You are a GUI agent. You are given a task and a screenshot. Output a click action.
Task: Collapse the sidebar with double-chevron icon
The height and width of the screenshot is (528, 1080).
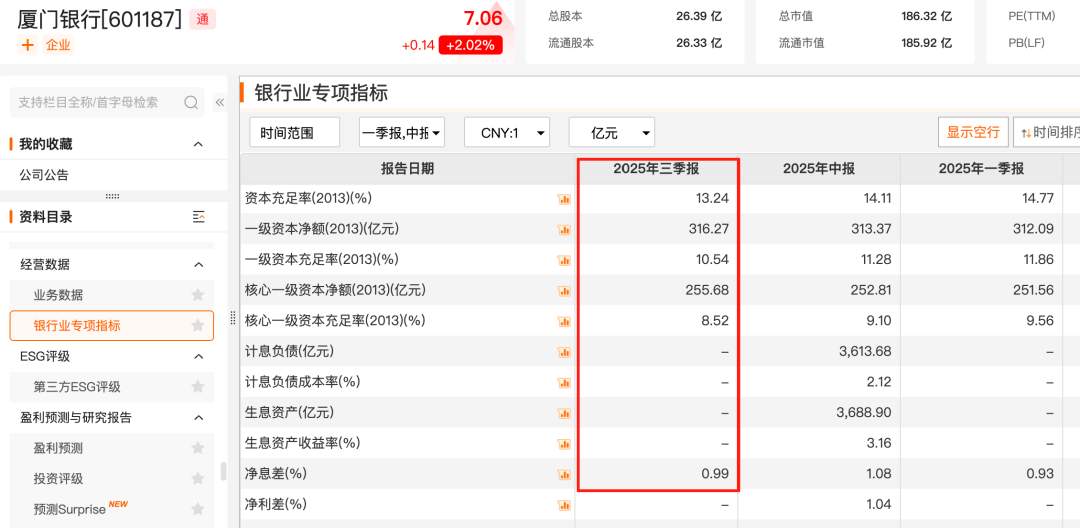tap(219, 102)
